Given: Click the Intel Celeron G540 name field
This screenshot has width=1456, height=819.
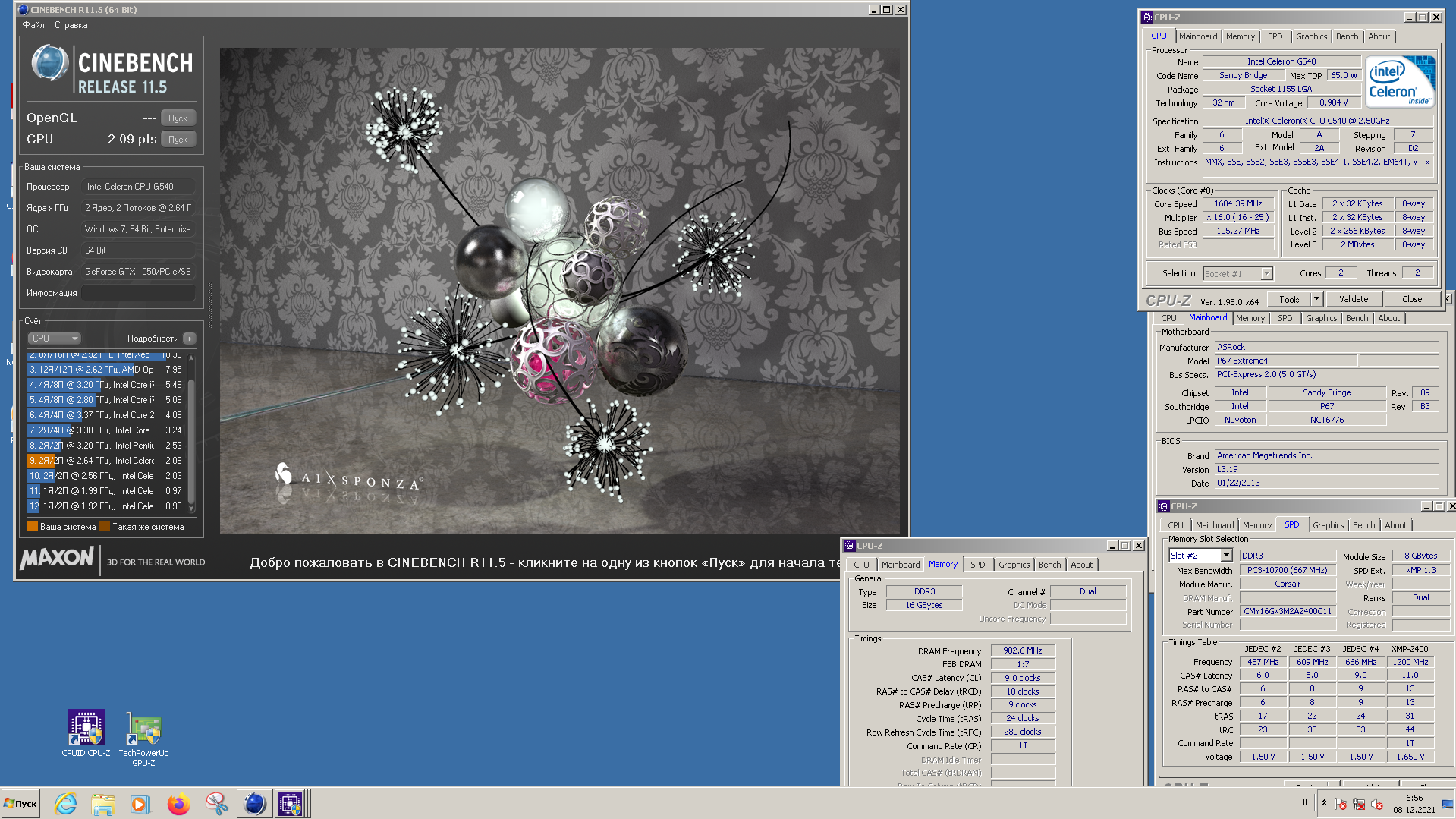Looking at the screenshot, I should 1281,61.
